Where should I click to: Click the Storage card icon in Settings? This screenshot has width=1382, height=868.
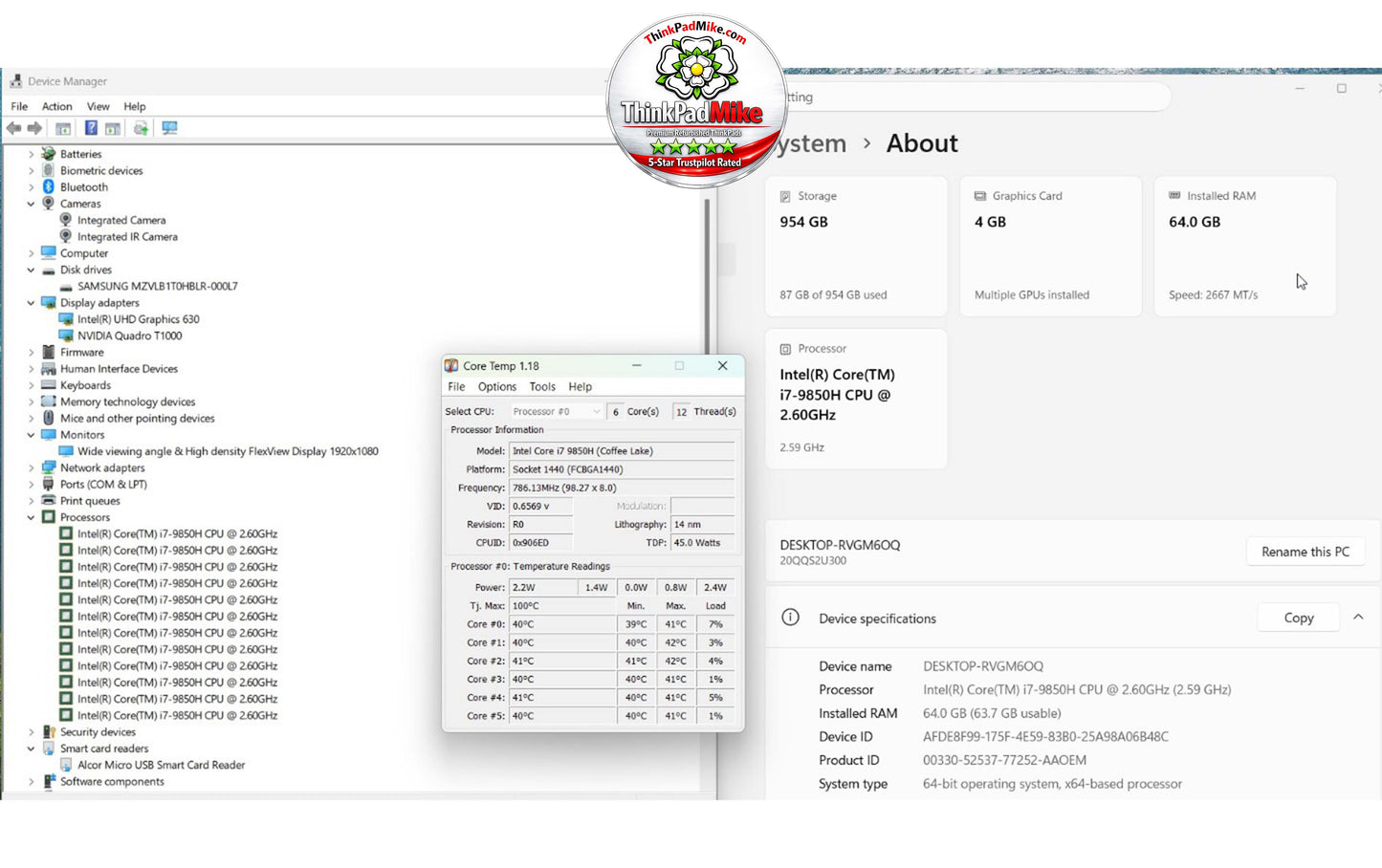[785, 196]
